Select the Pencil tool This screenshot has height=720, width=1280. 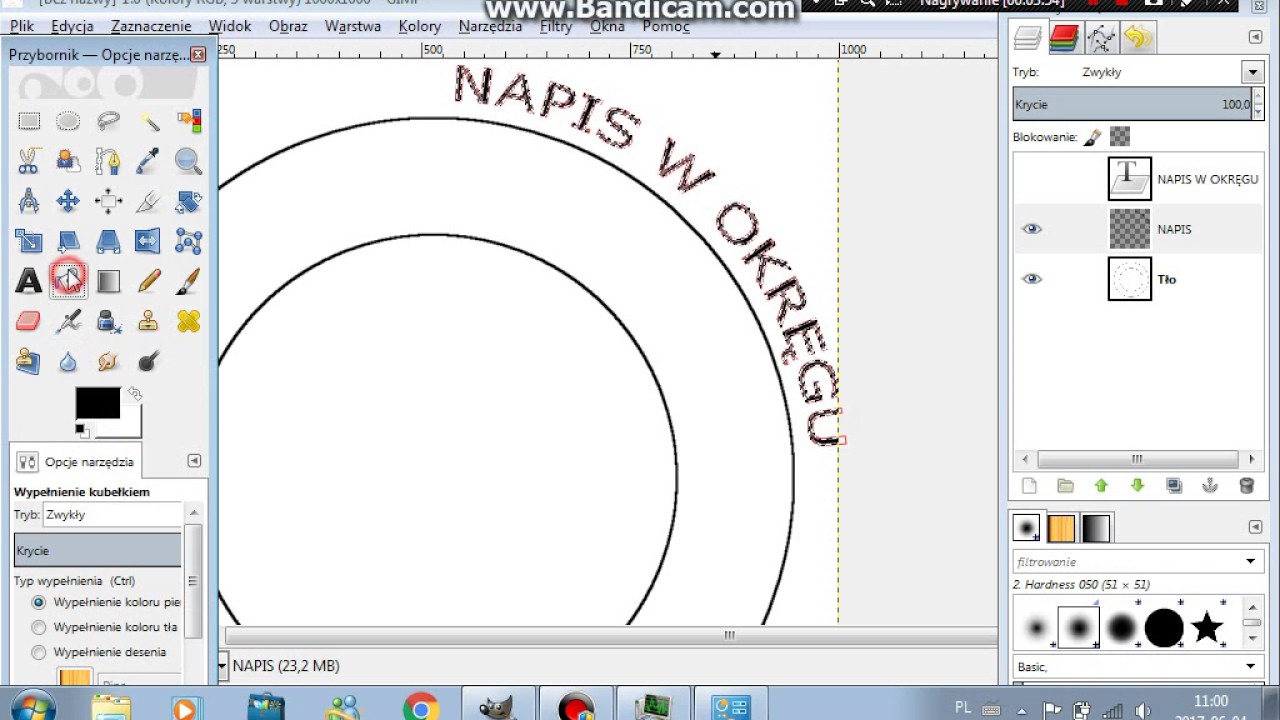coord(149,281)
